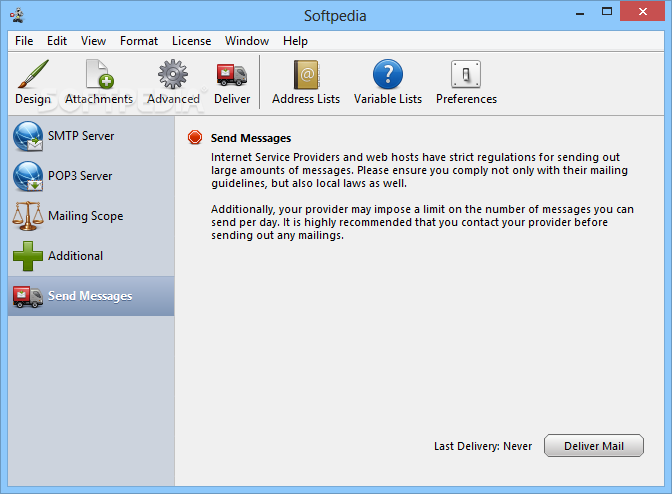This screenshot has height=494, width=672.
Task: Open Advanced gear settings
Action: (173, 82)
